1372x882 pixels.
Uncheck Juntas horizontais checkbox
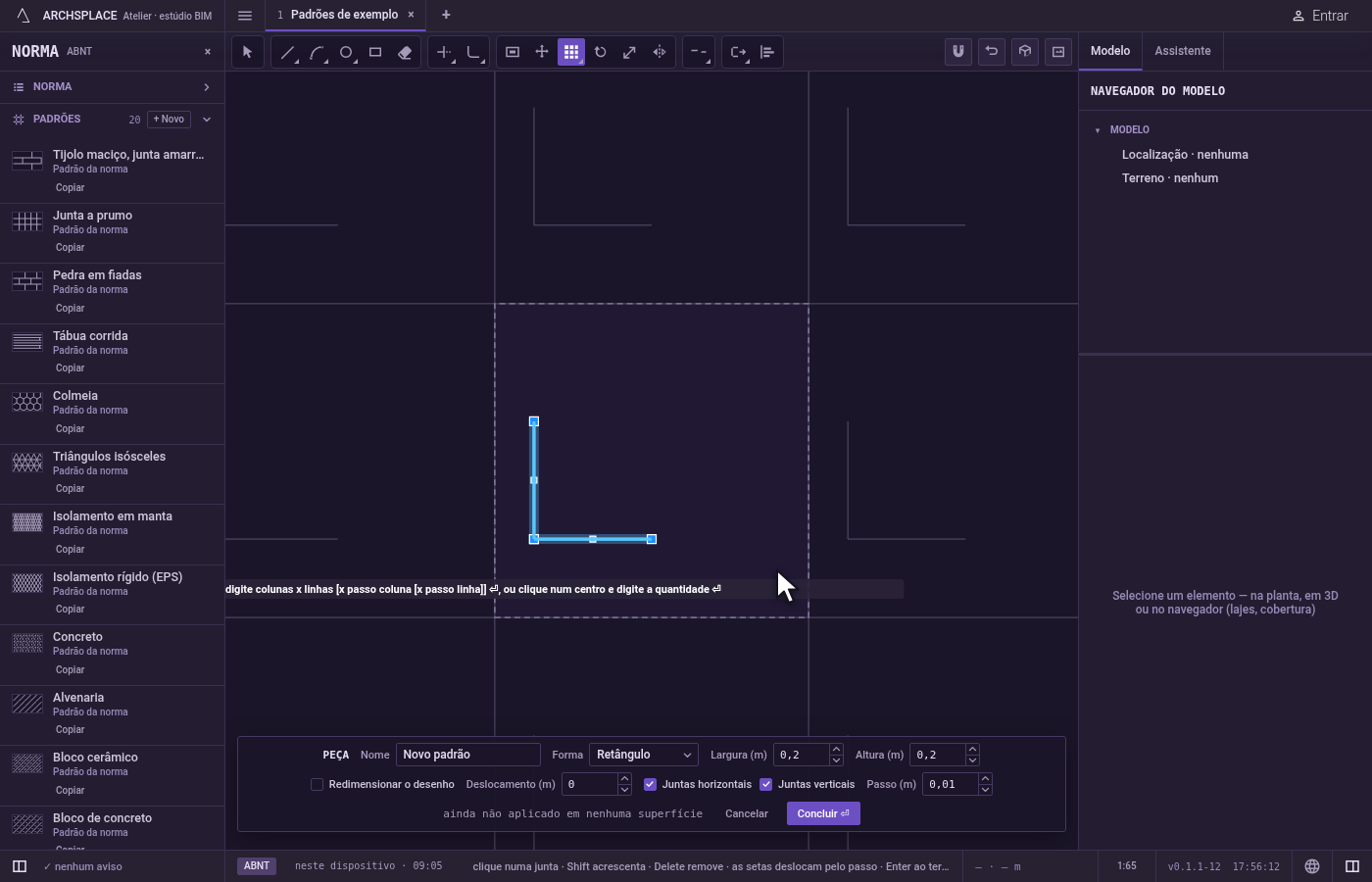(650, 784)
